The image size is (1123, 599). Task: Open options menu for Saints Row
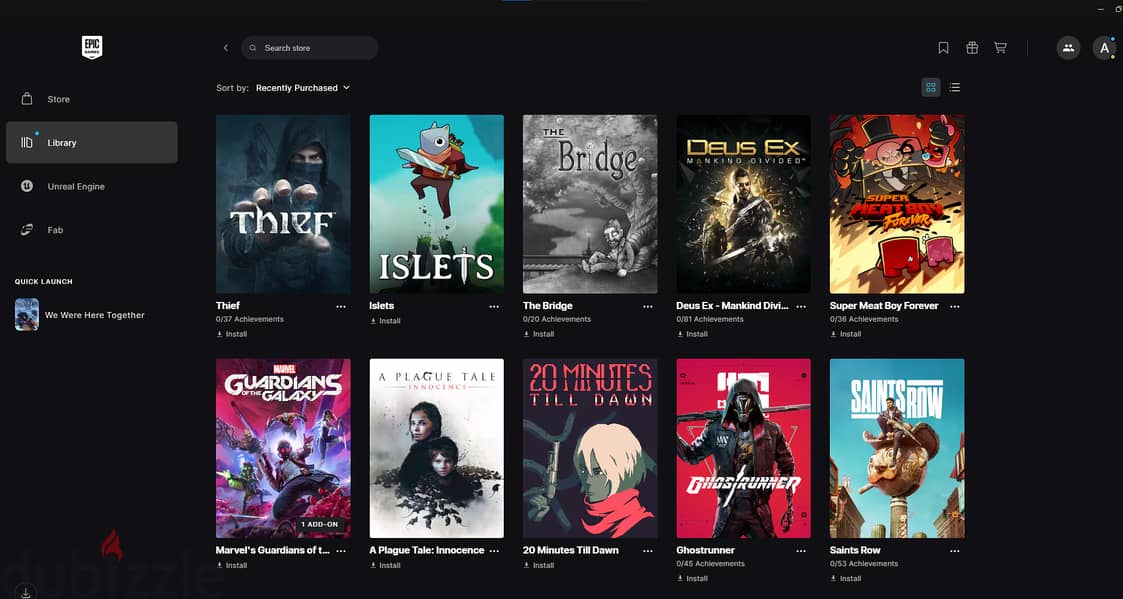[955, 551]
